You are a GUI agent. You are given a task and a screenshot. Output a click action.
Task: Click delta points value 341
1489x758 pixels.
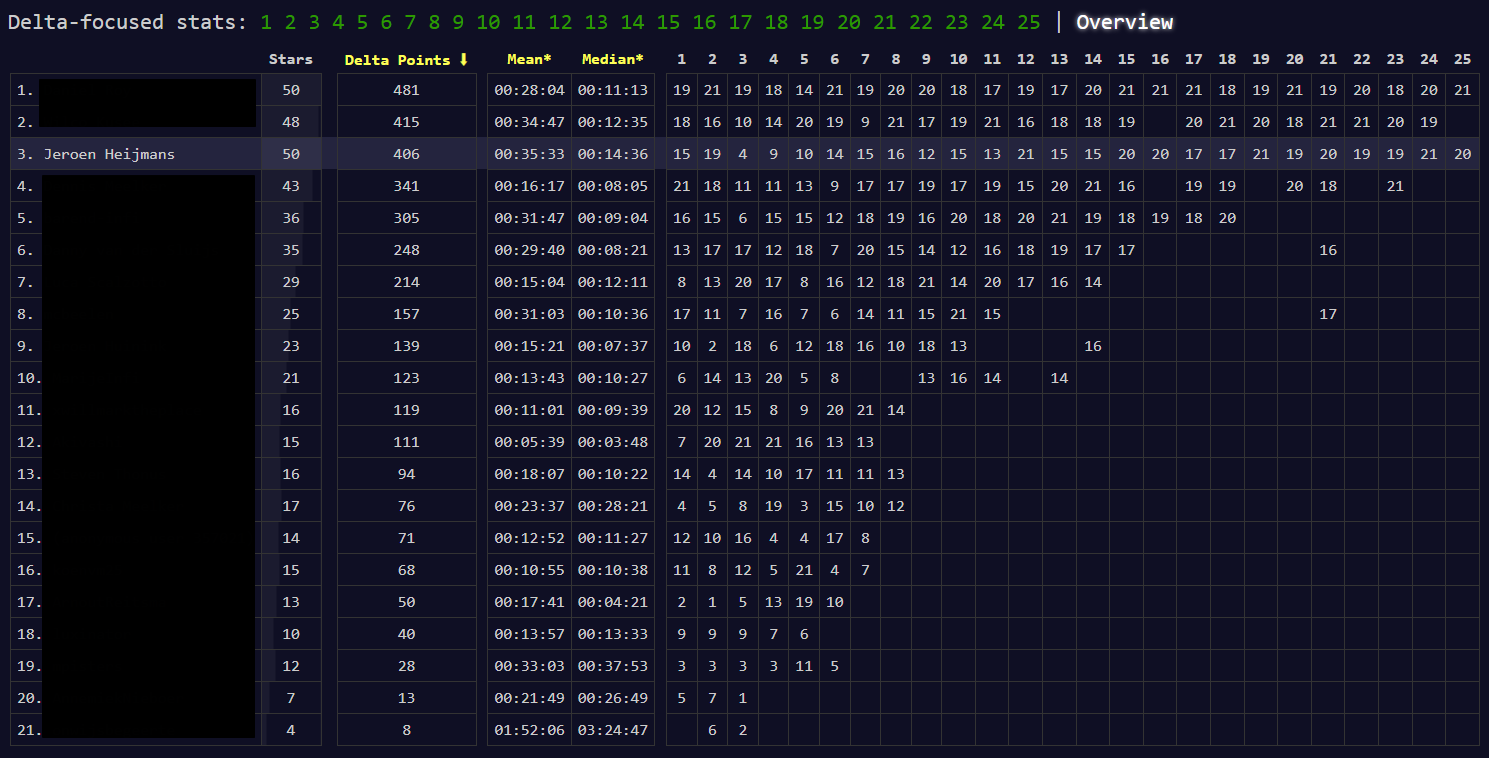click(406, 186)
